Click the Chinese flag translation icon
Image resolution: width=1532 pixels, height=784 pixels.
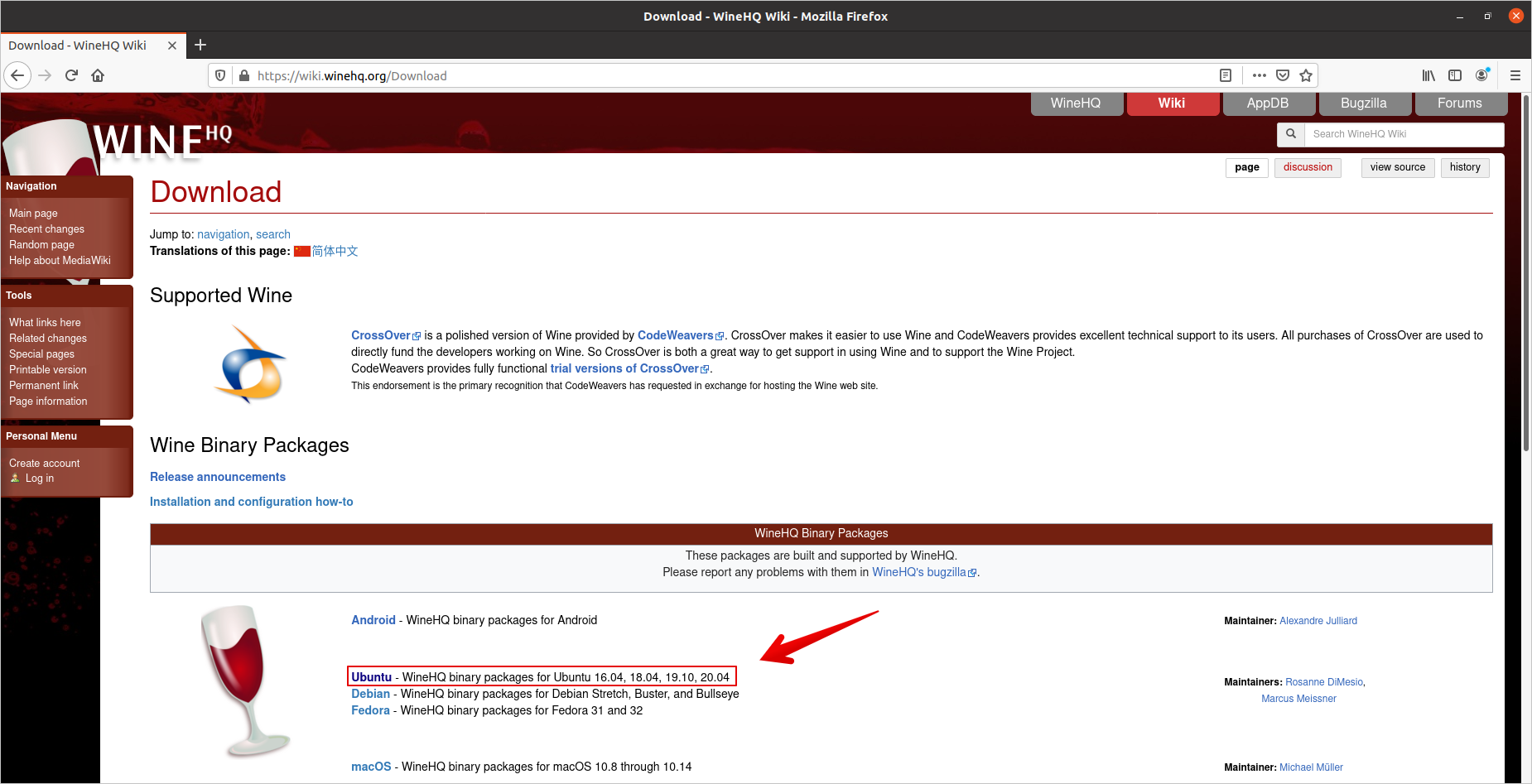coord(302,251)
